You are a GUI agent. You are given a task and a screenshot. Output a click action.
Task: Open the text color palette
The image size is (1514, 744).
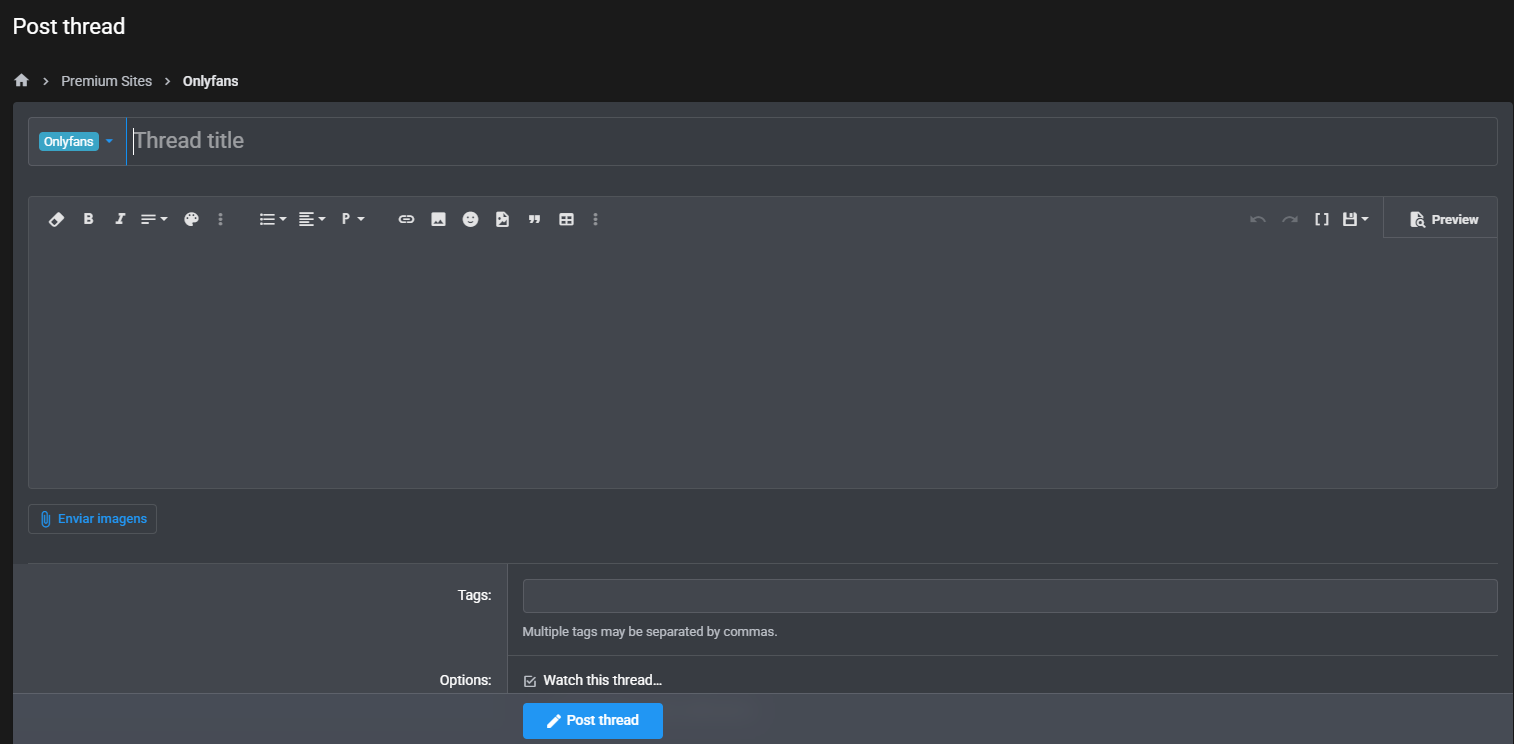[x=192, y=219]
